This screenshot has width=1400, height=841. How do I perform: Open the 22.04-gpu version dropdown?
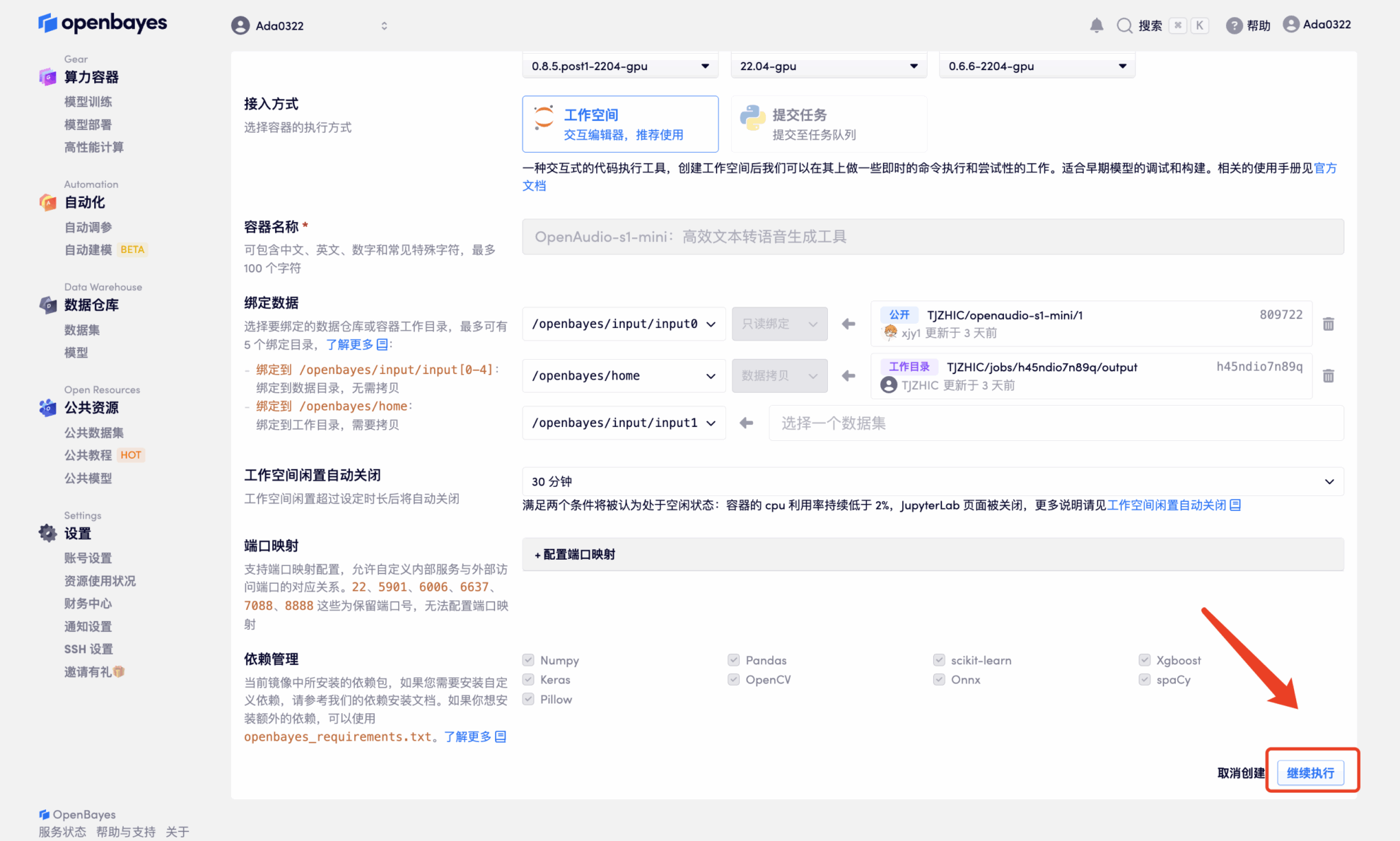(x=828, y=66)
